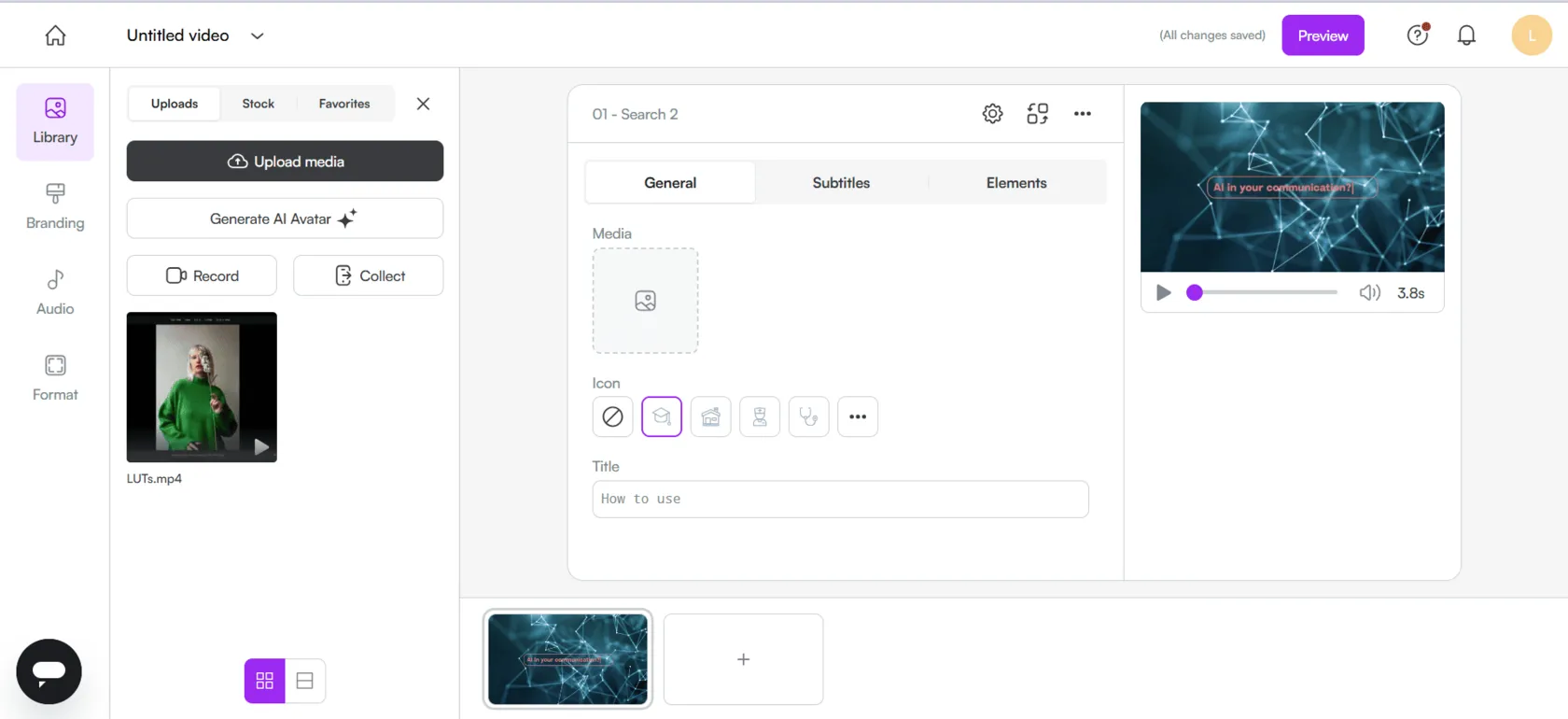This screenshot has width=1568, height=719.
Task: Open the chat support bubble
Action: tap(49, 671)
